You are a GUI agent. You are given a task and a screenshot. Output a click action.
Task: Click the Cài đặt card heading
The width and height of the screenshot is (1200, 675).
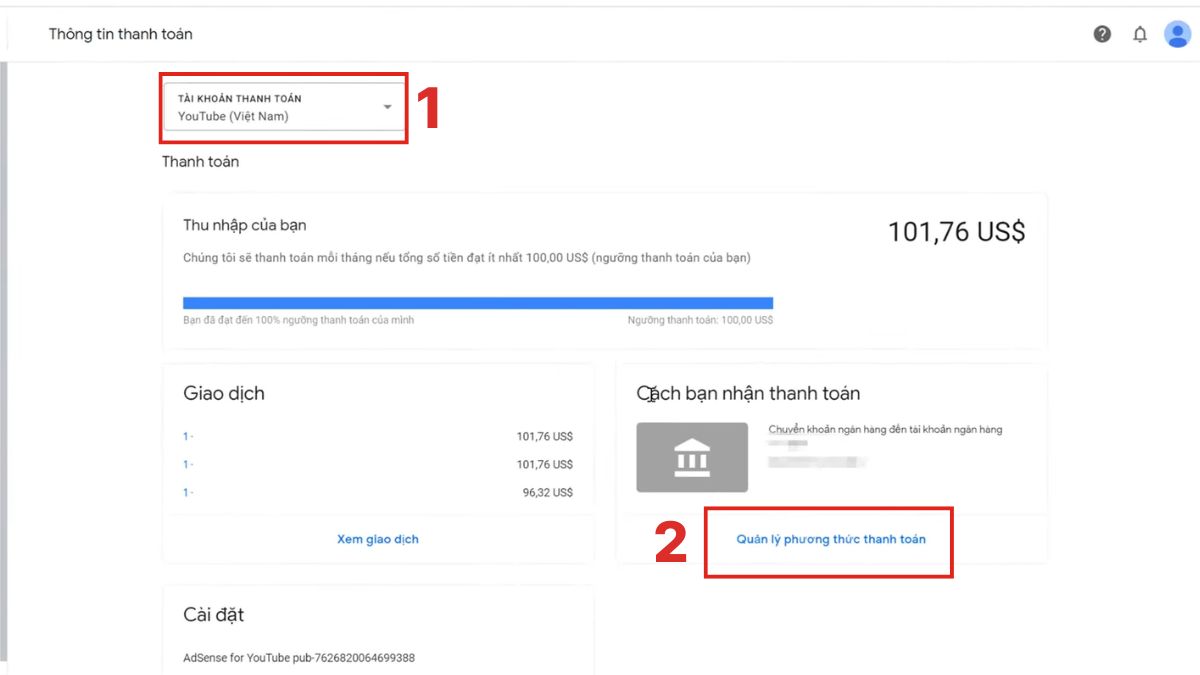[213, 614]
